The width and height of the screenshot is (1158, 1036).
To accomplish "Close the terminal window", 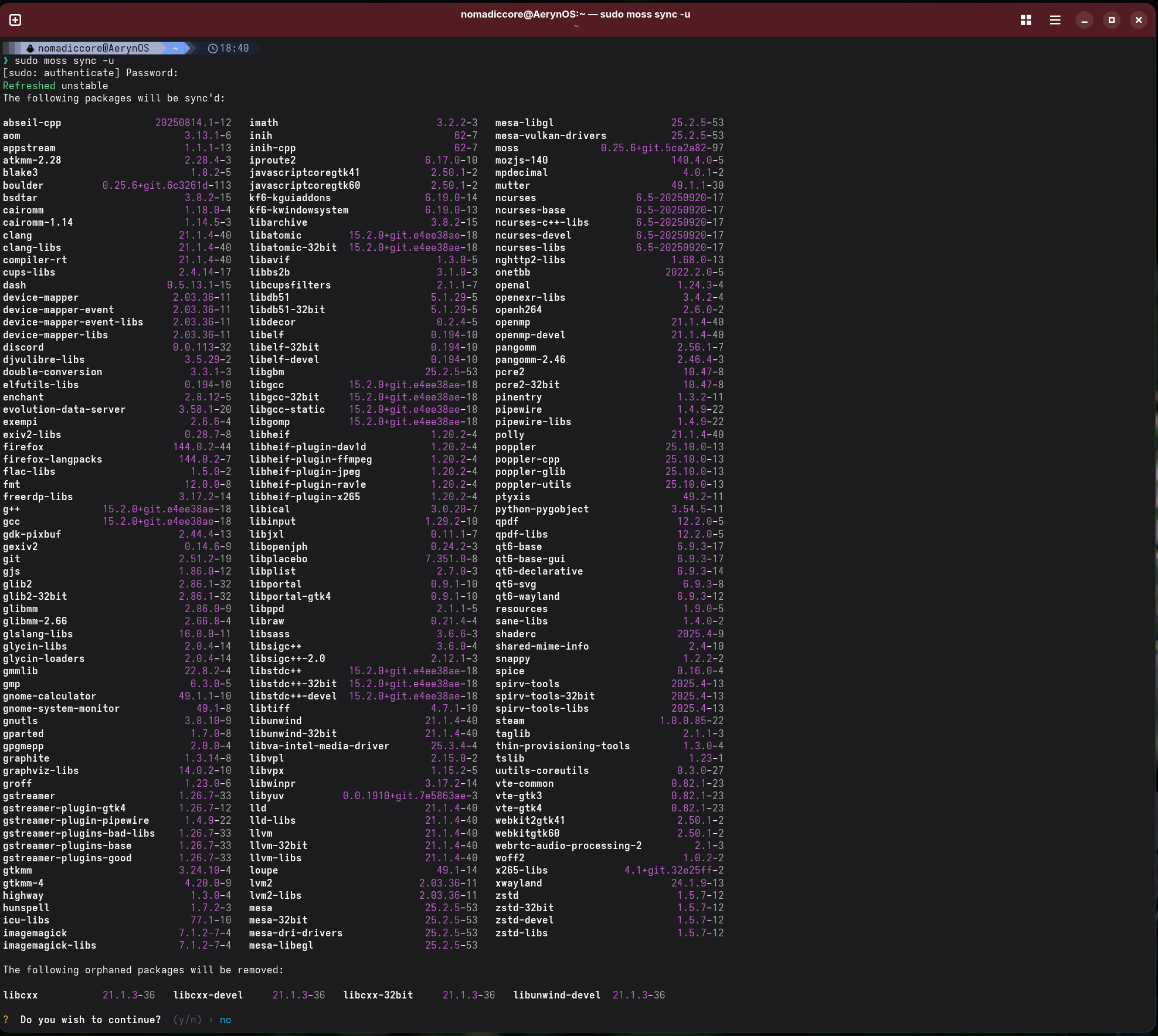I will pos(1139,20).
